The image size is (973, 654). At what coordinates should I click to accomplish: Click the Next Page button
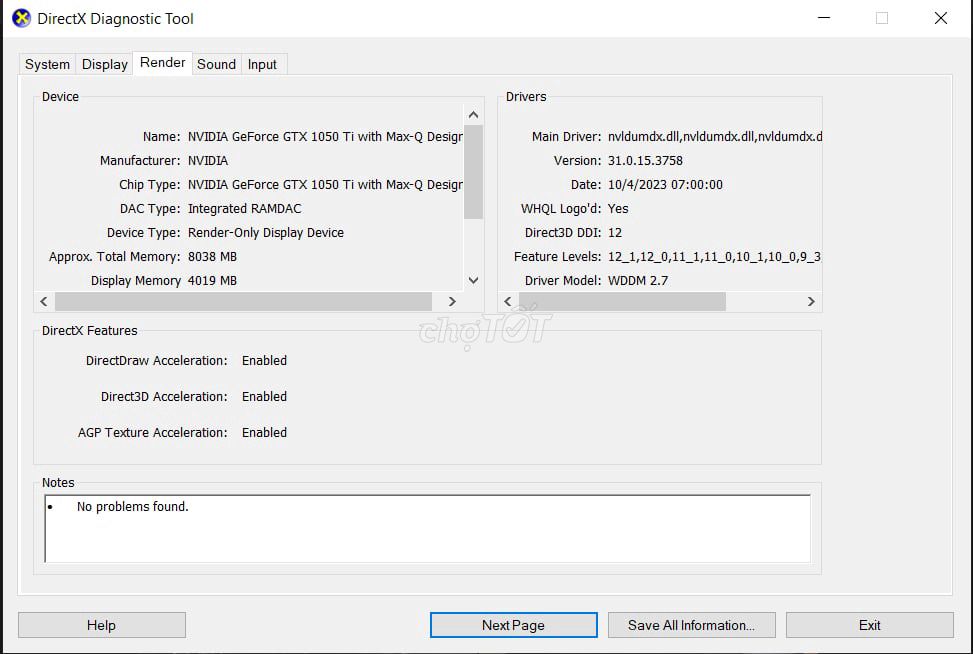513,625
